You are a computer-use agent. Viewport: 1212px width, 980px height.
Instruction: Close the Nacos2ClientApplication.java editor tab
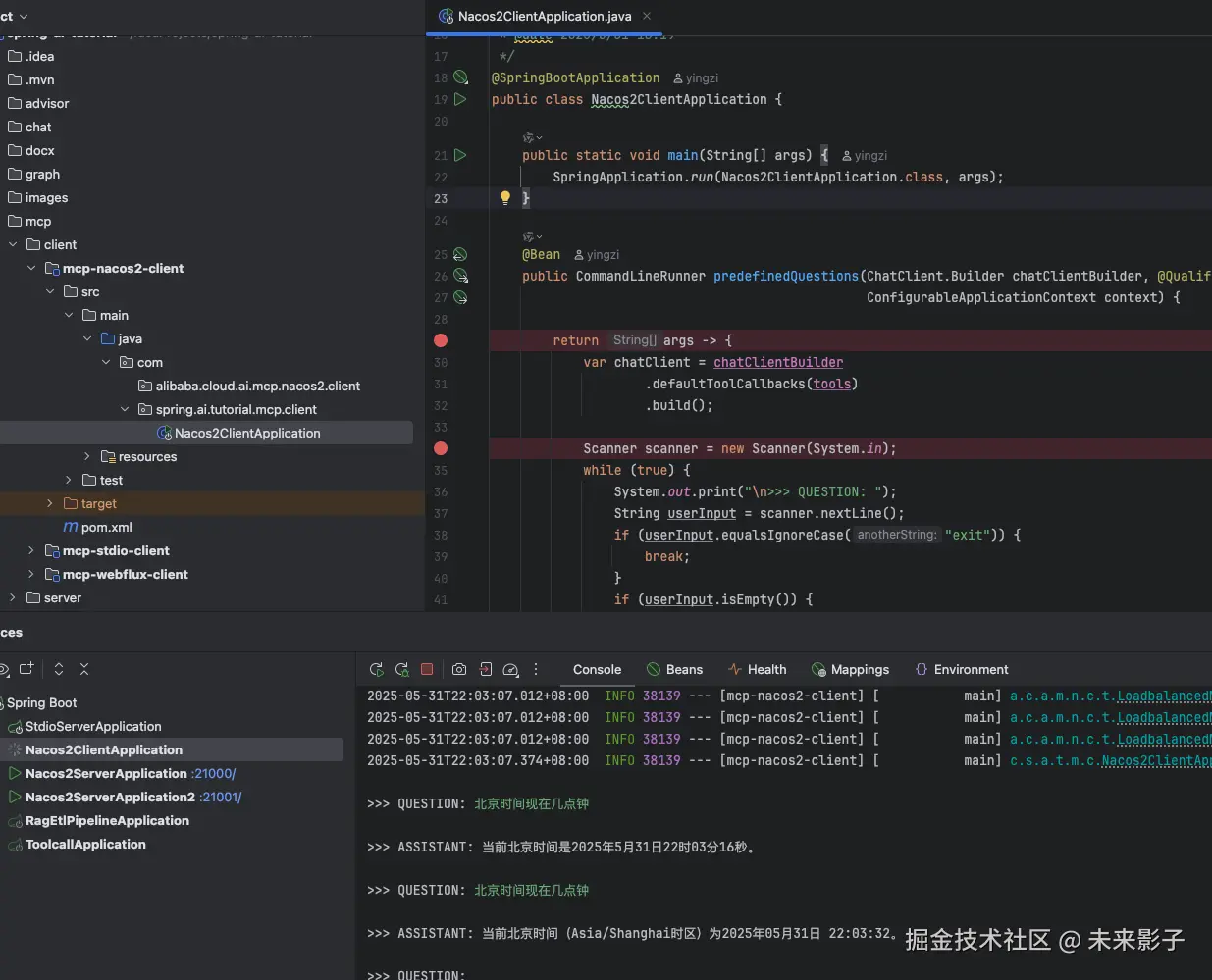coord(647,16)
